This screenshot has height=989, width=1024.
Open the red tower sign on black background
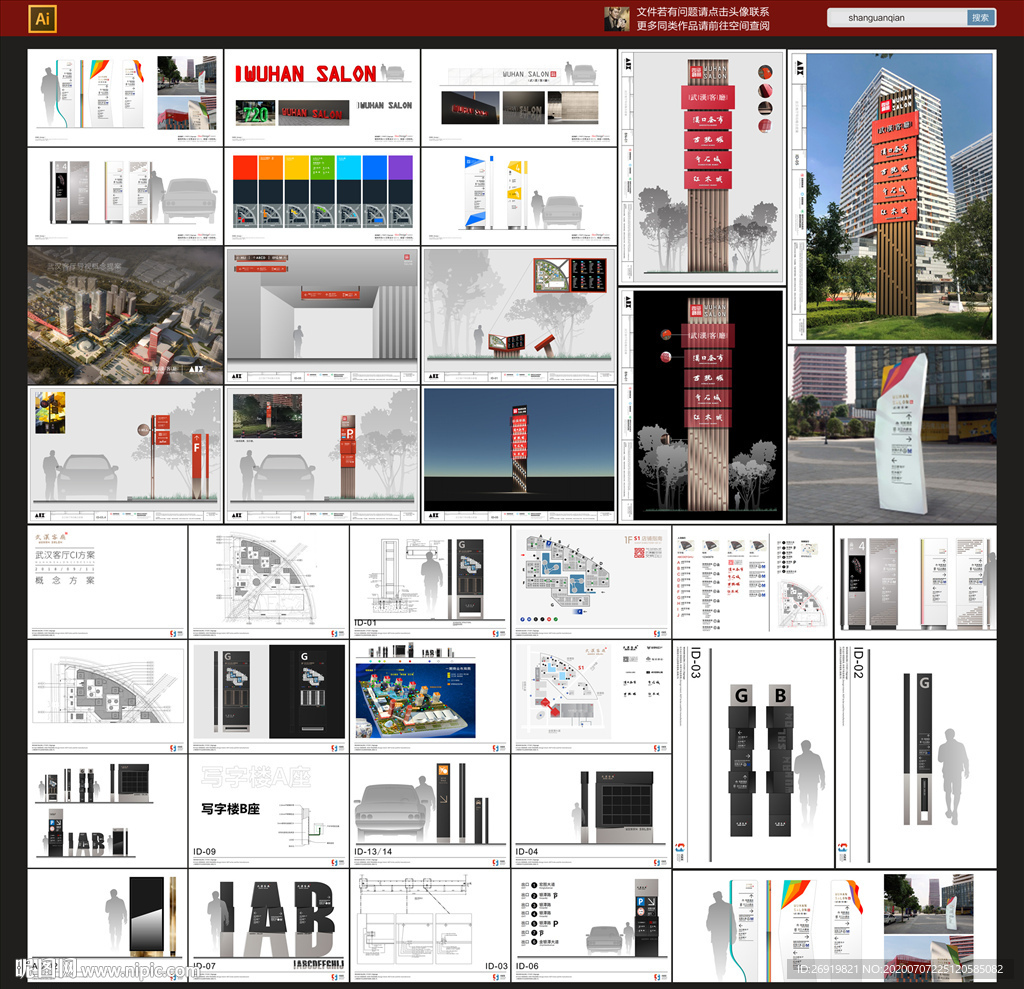pyautogui.click(x=702, y=405)
